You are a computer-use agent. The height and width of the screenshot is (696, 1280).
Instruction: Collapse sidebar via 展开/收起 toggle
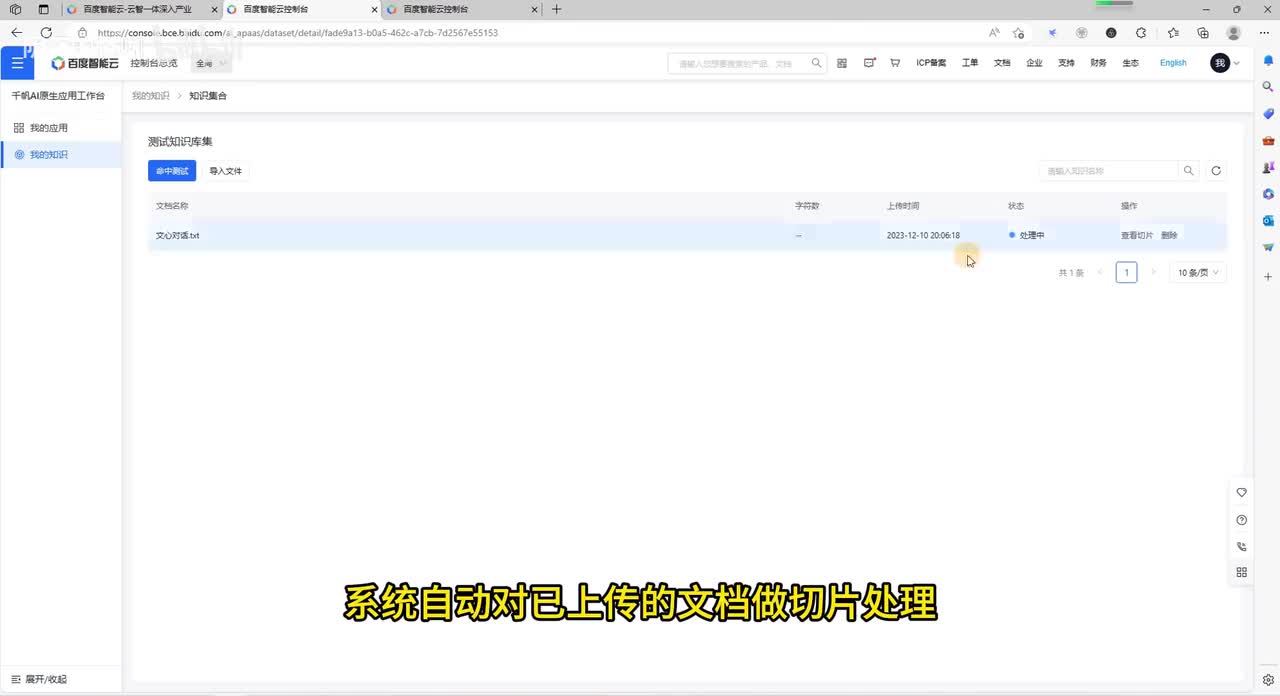pos(40,679)
